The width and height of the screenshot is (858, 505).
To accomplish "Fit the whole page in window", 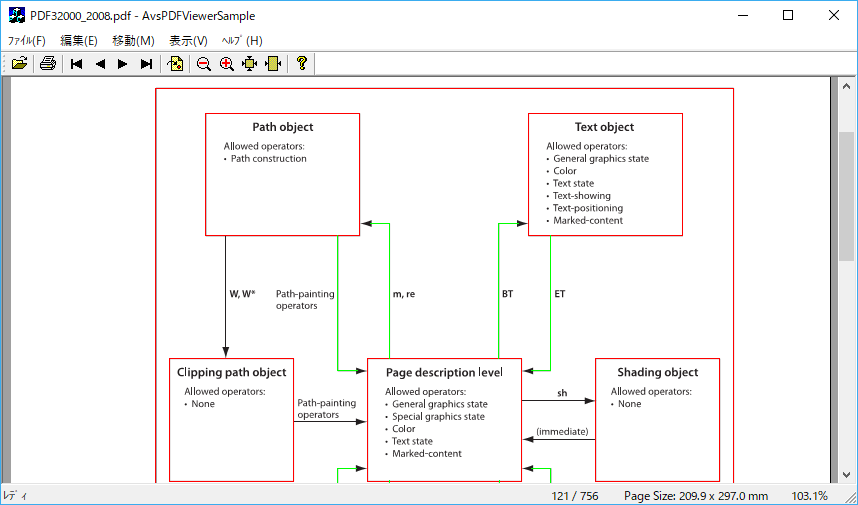I will (x=250, y=64).
